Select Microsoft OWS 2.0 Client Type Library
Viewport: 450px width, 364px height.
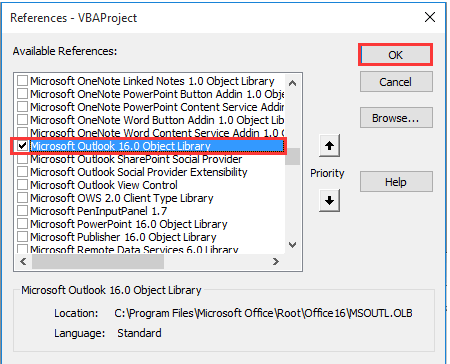(122, 198)
